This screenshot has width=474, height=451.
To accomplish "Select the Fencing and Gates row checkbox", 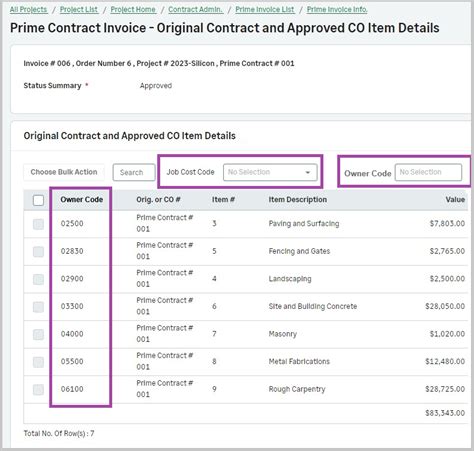I will 38,252.
